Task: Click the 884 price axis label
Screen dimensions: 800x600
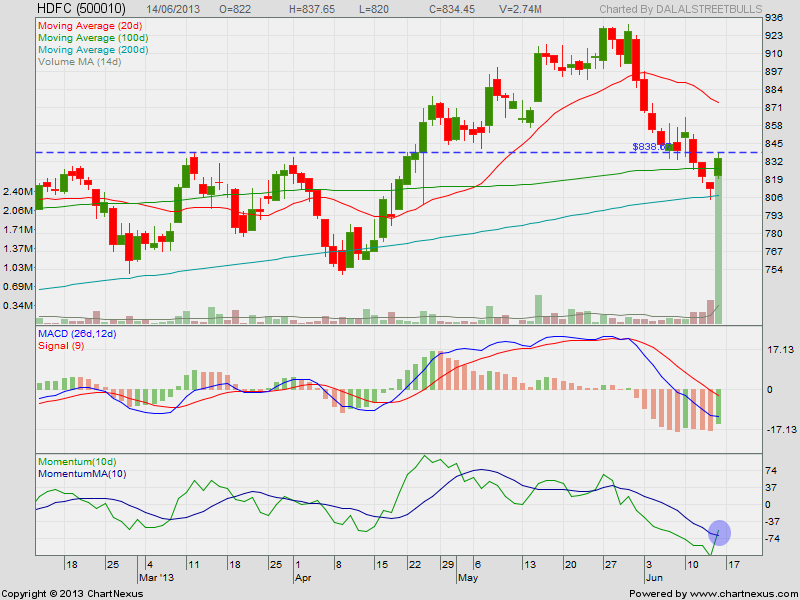Action: 774,90
